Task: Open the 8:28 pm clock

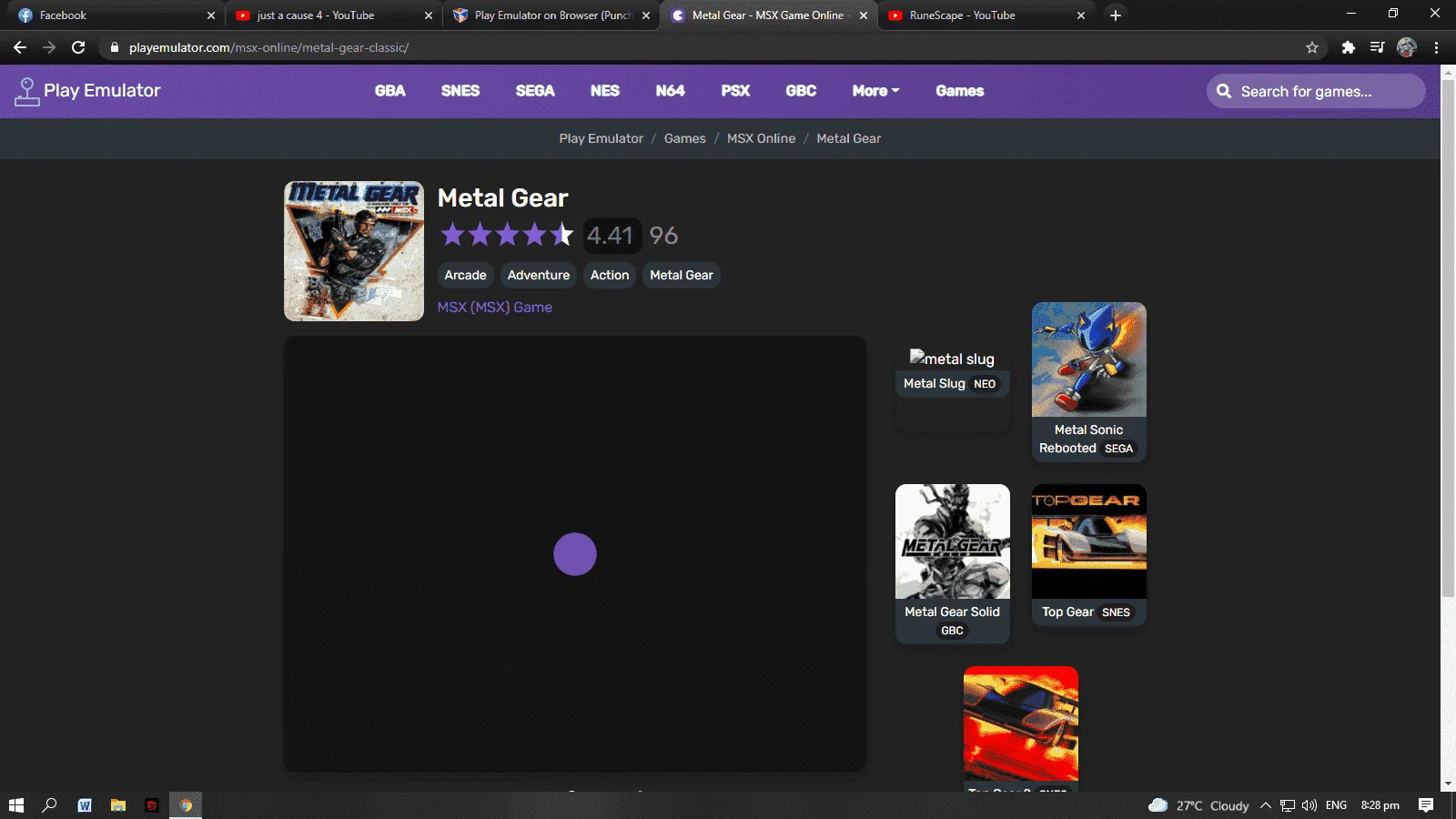Action: 1380,805
